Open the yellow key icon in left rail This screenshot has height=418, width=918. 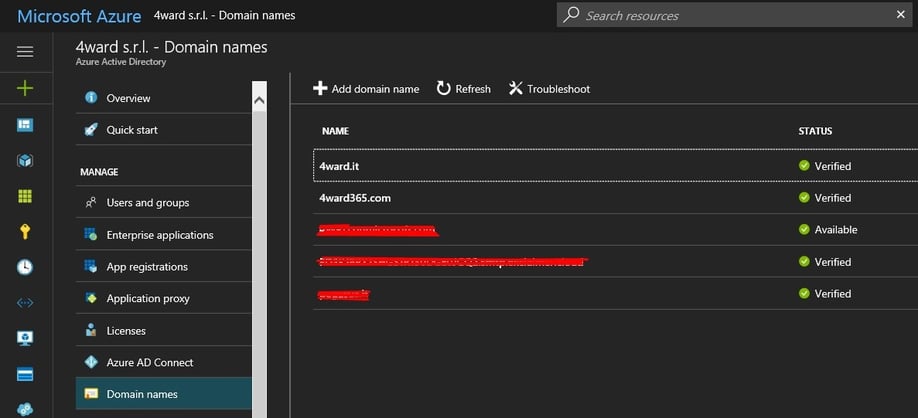coord(25,232)
